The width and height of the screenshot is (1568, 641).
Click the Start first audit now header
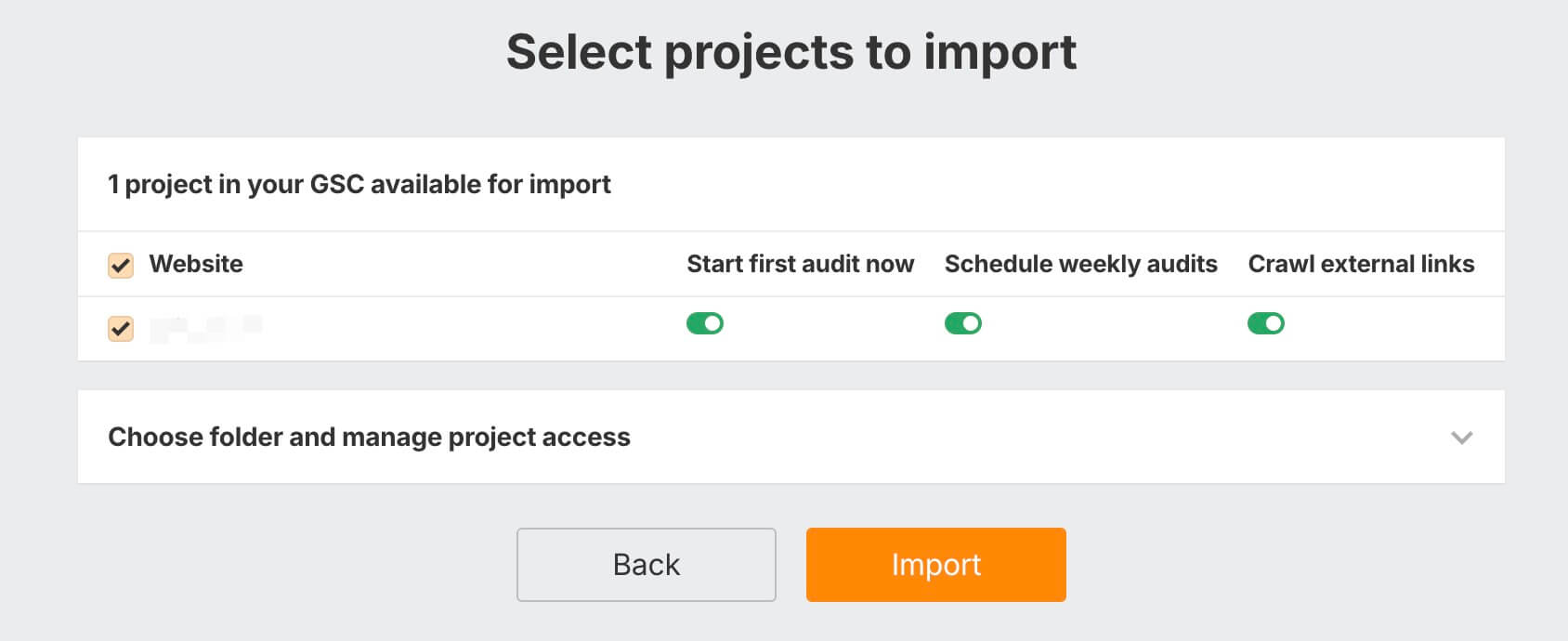(800, 264)
